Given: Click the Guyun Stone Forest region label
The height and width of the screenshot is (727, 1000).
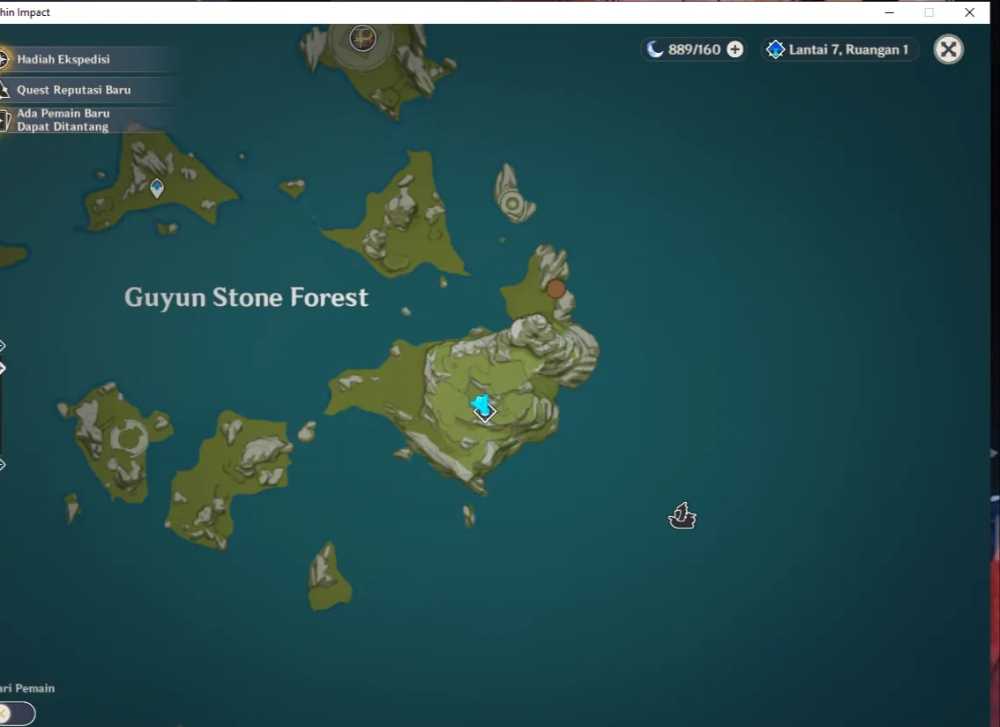Looking at the screenshot, I should [246, 297].
